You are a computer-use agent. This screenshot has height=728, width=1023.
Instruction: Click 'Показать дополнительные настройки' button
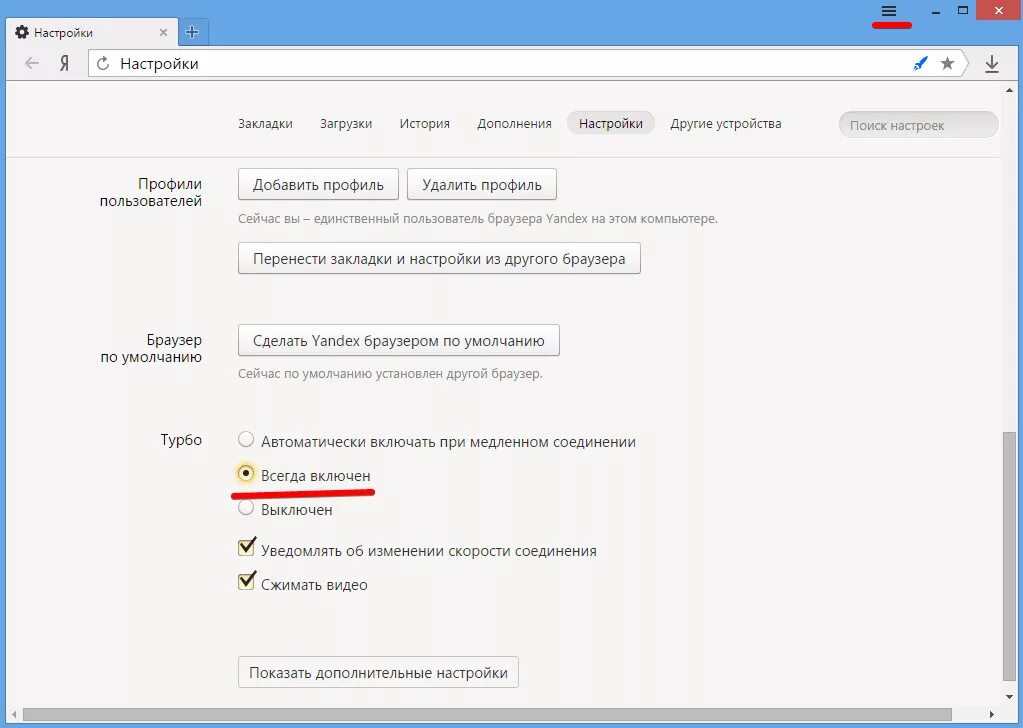[378, 673]
